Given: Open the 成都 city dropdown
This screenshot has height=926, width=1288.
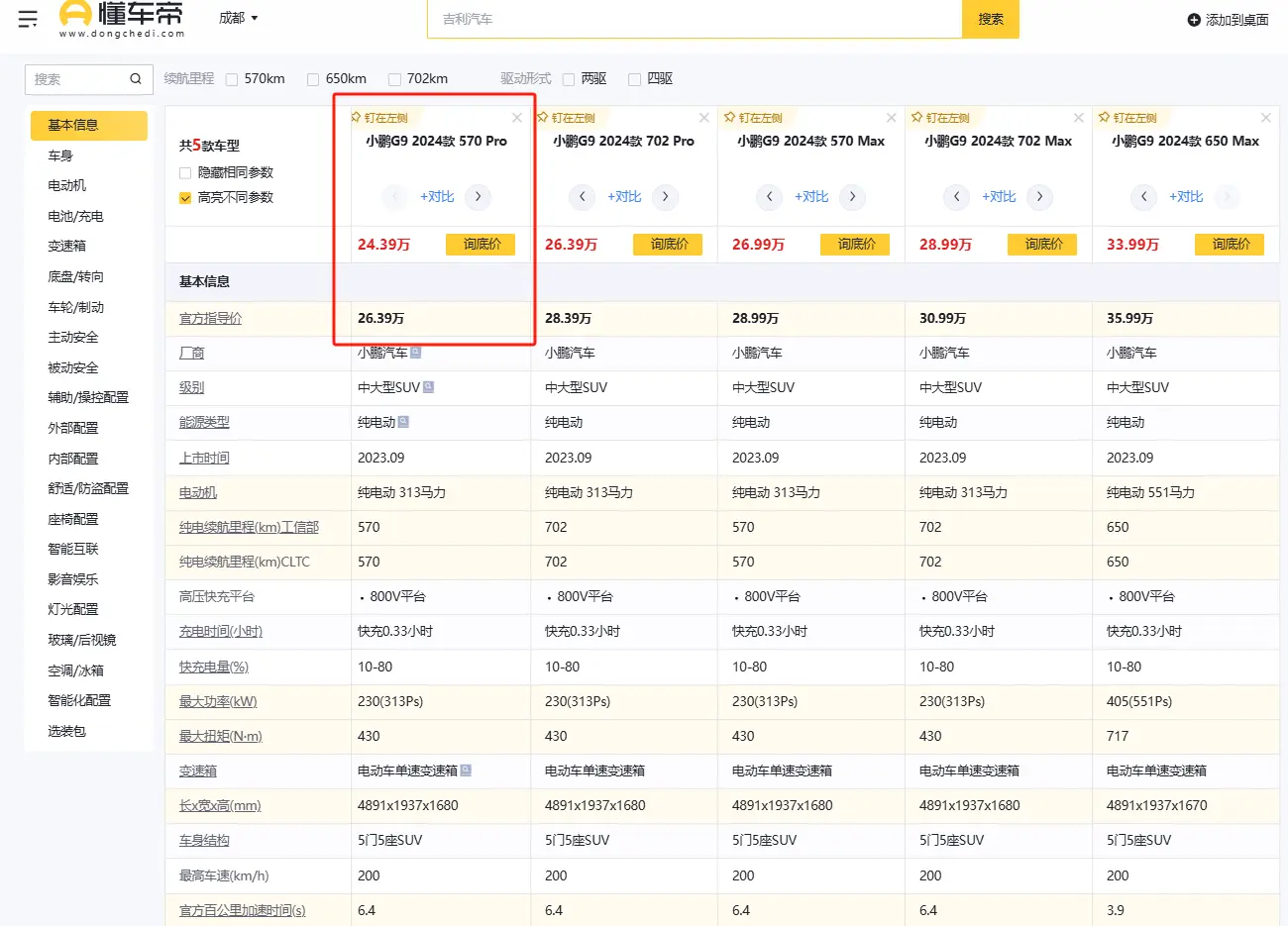Looking at the screenshot, I should pos(238,18).
